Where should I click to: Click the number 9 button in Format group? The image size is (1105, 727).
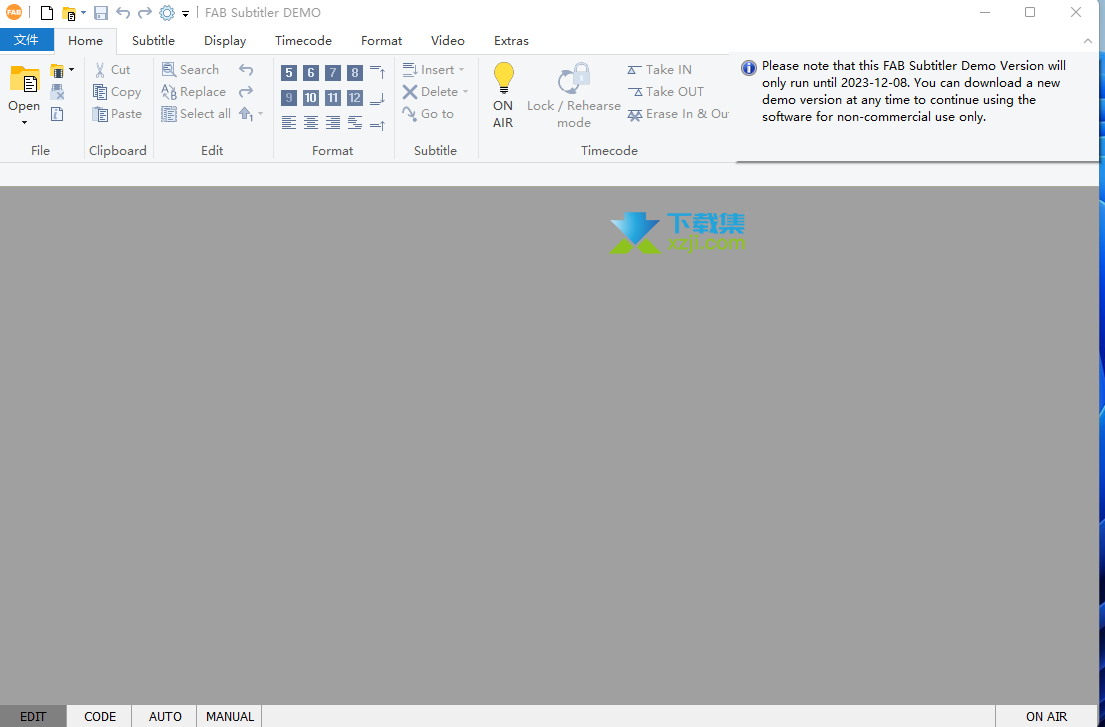pyautogui.click(x=289, y=98)
